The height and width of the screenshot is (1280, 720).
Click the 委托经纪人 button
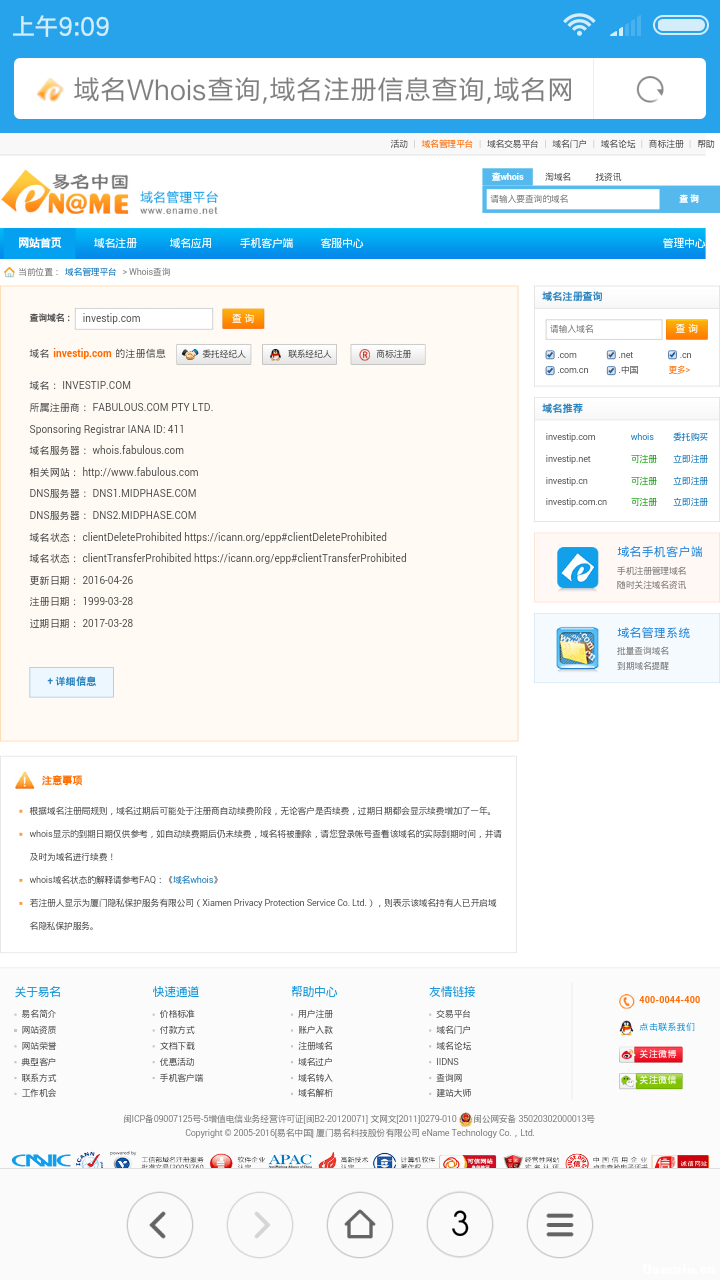coord(213,354)
